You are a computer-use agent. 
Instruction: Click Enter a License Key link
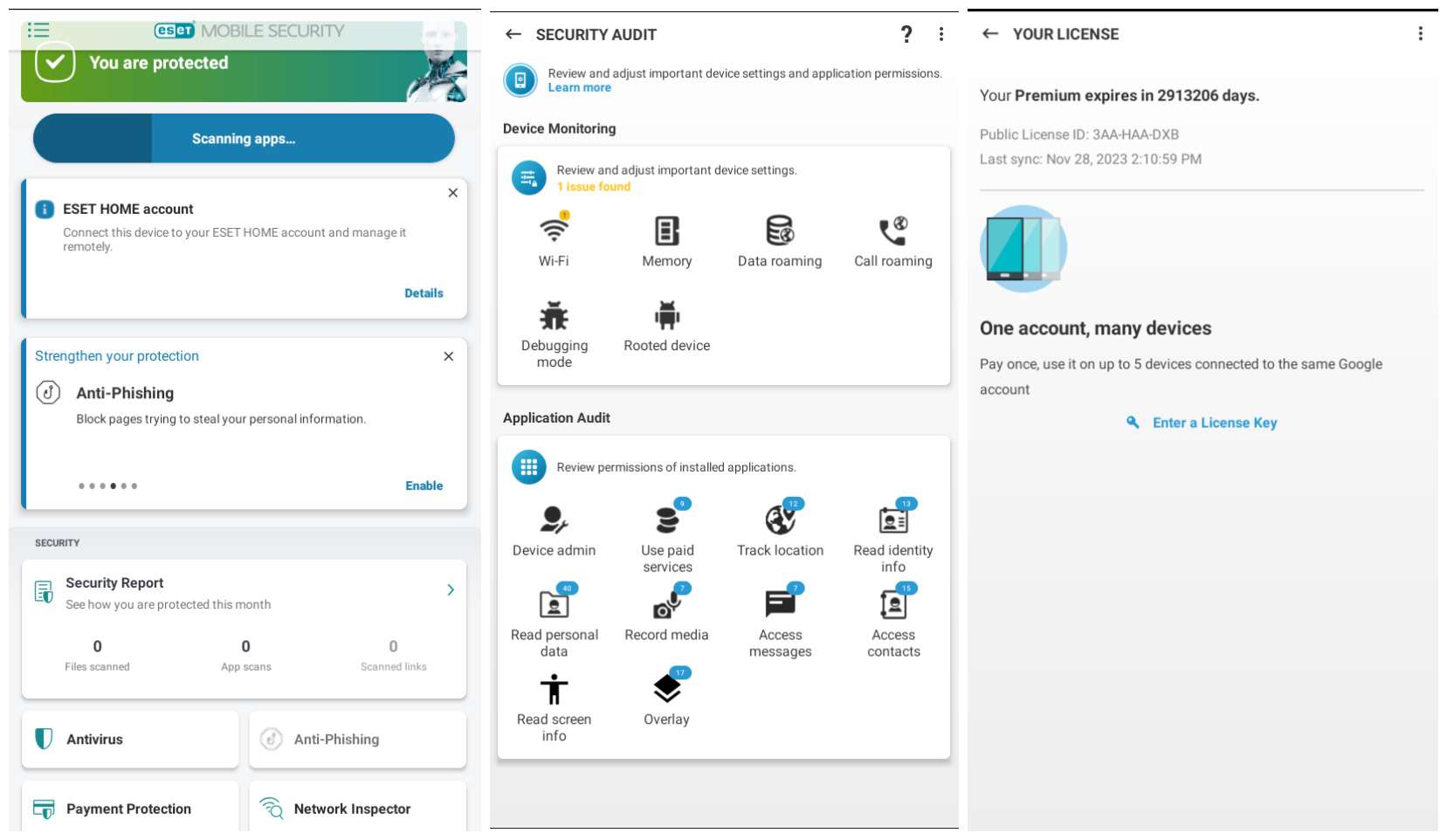[1215, 423]
